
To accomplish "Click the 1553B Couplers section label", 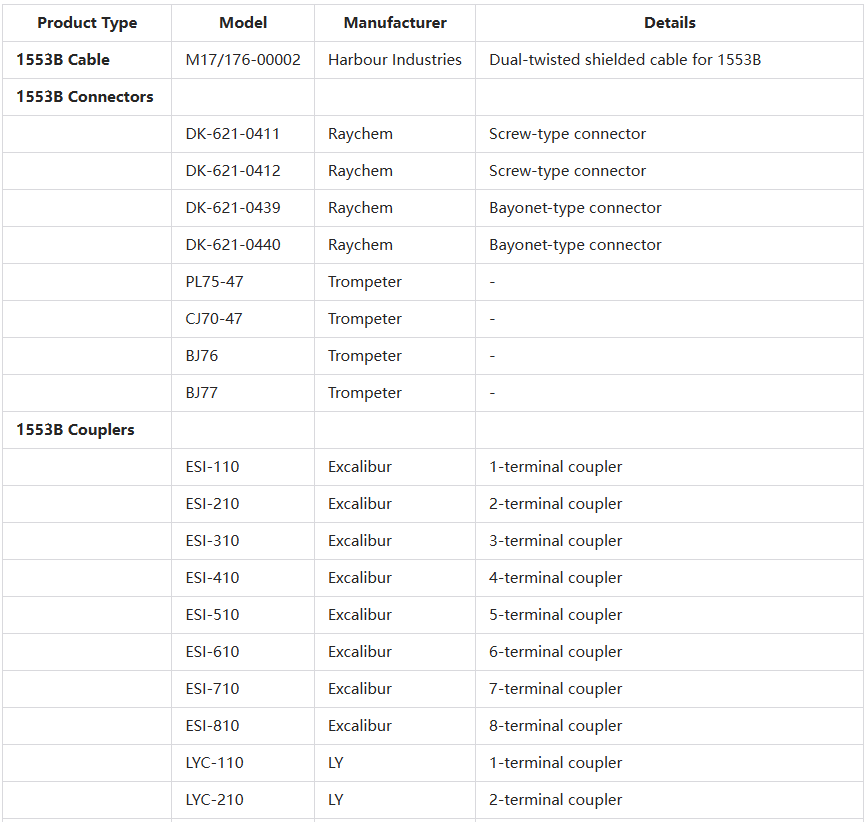I will [x=75, y=430].
